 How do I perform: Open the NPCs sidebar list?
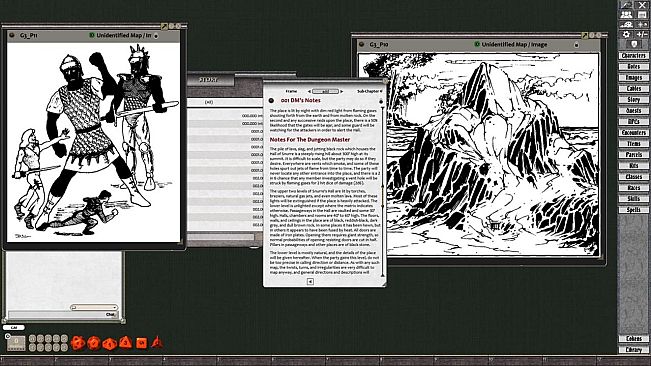coord(634,122)
